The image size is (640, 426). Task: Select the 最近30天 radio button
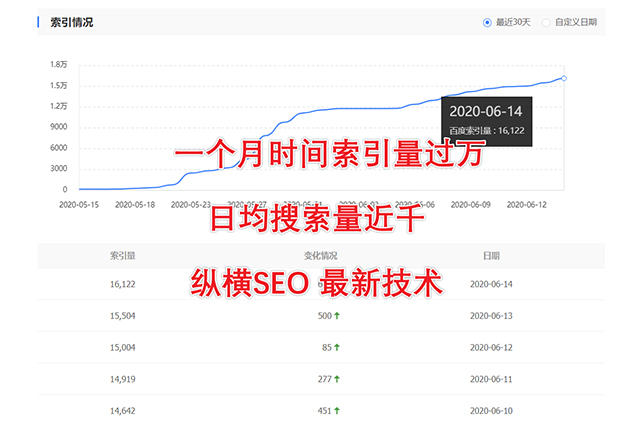(x=487, y=22)
